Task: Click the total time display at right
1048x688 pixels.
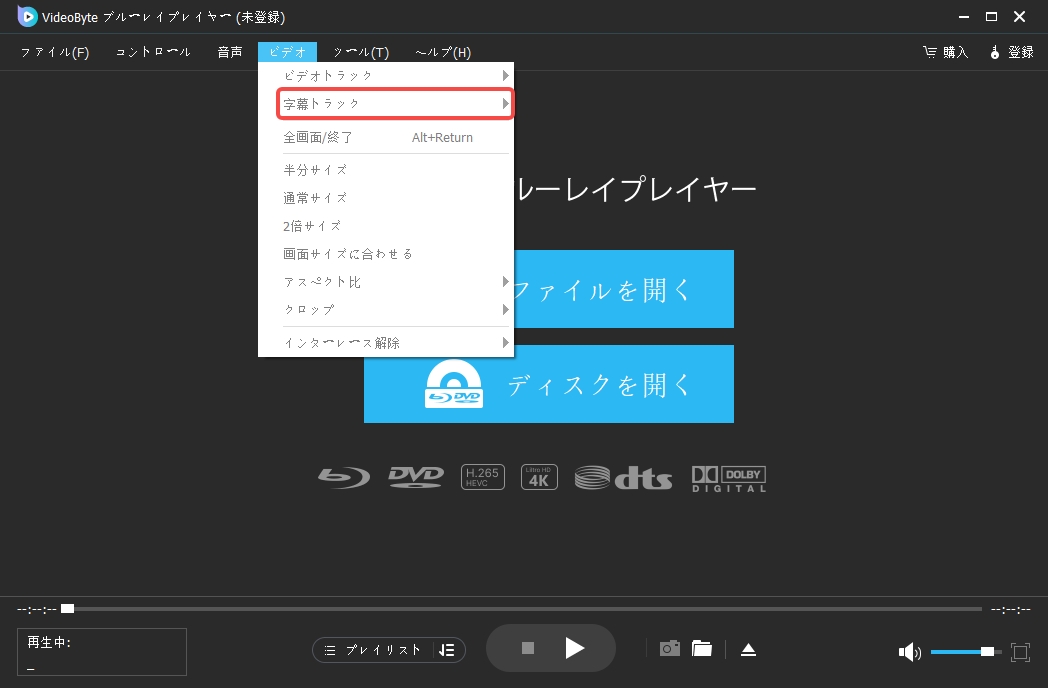Action: [1011, 609]
